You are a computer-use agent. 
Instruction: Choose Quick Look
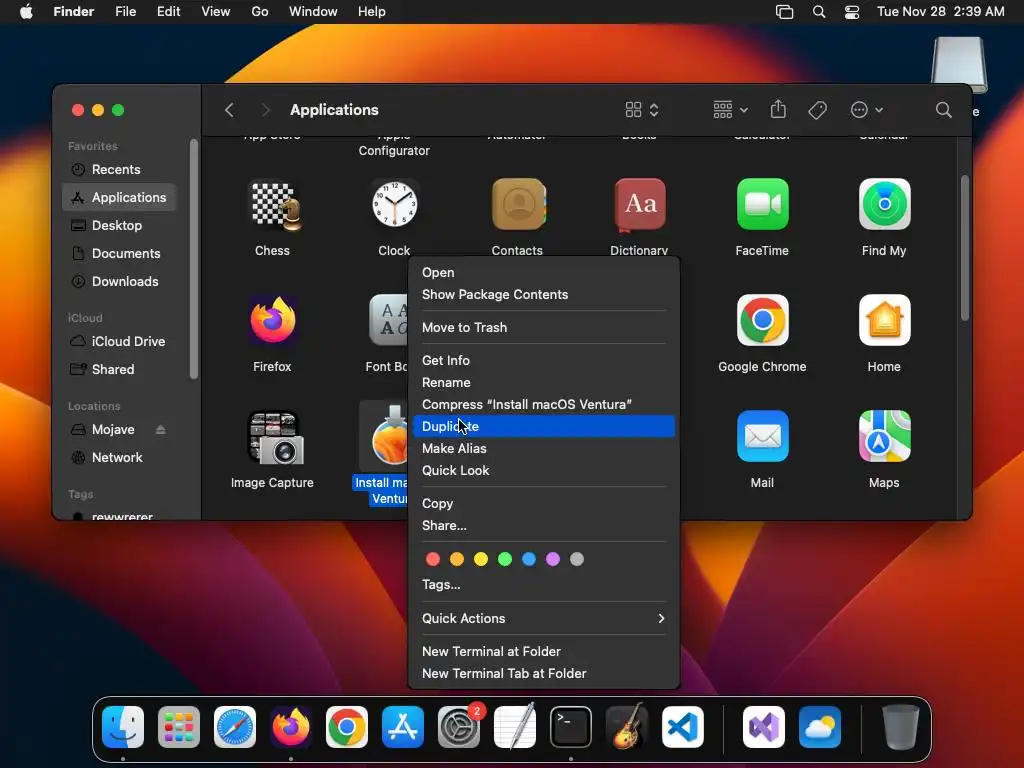[543, 470]
